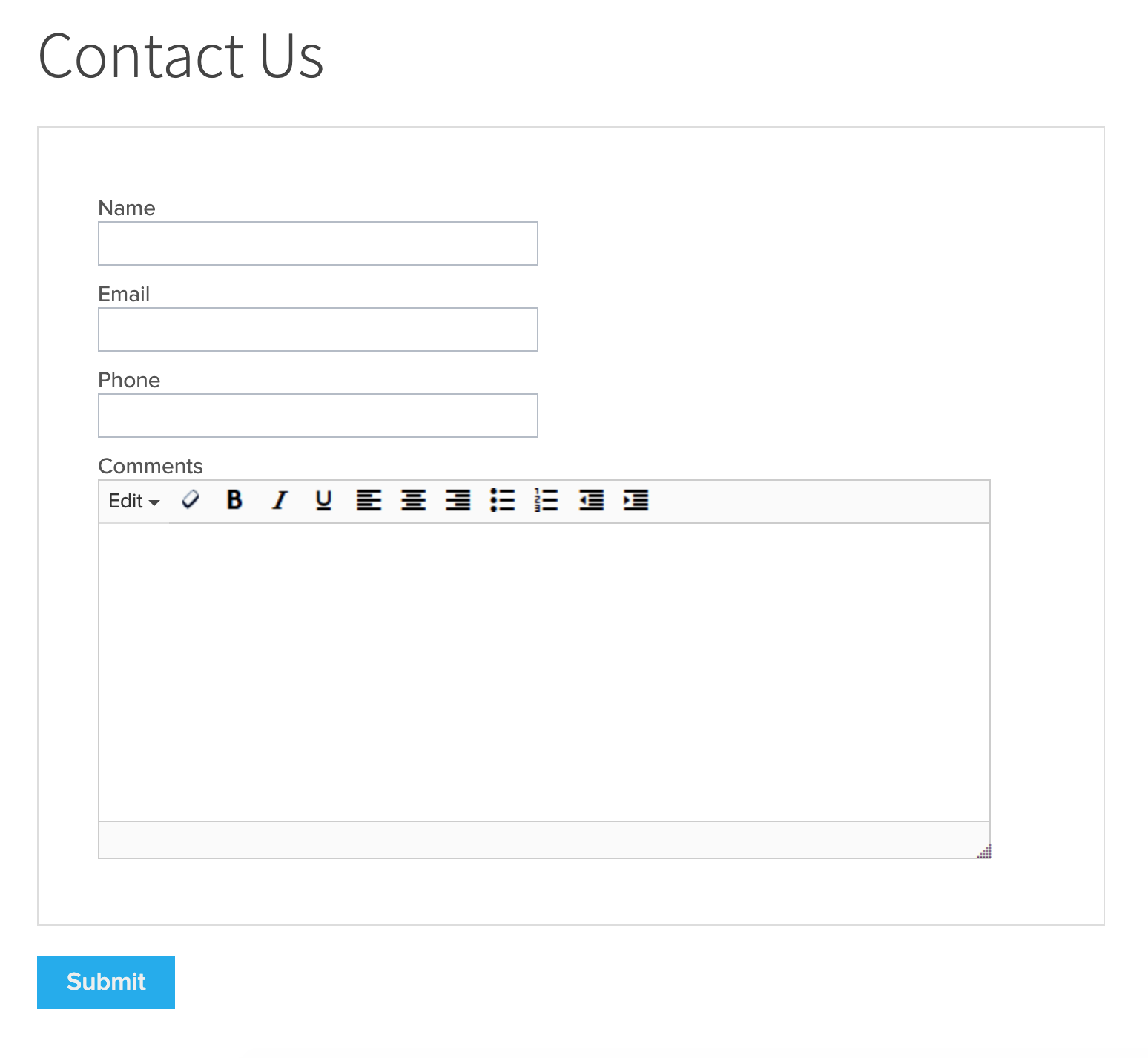Insert a bulleted list
The image size is (1148, 1058).
coord(502,500)
